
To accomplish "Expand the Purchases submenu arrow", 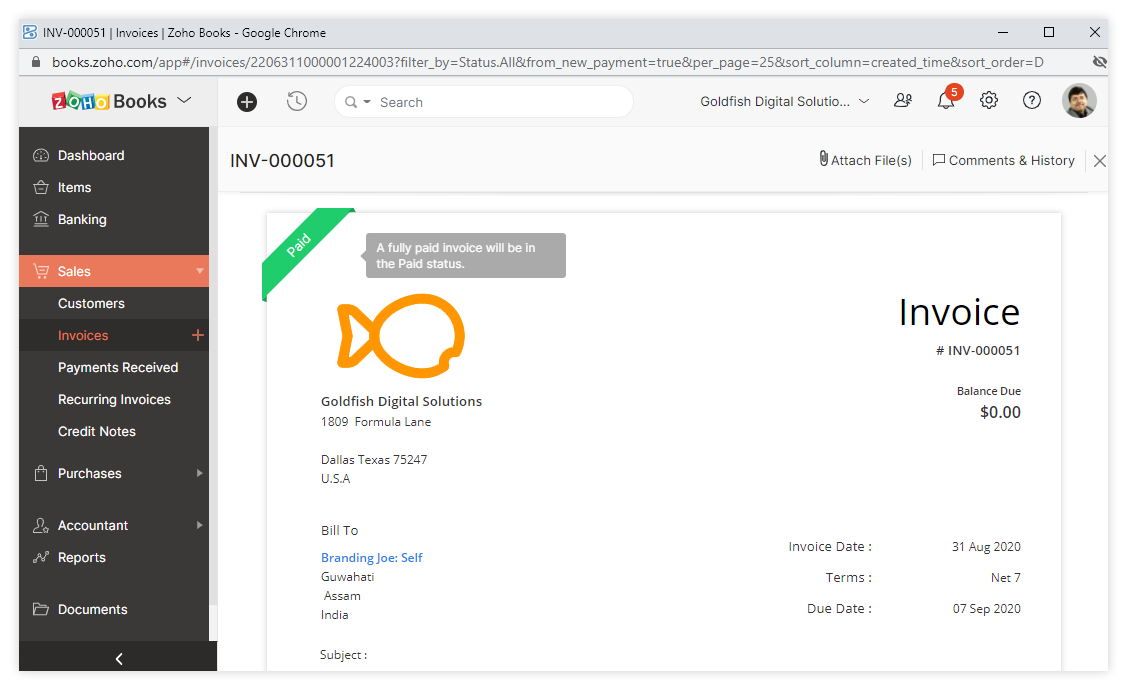I will coord(200,473).
